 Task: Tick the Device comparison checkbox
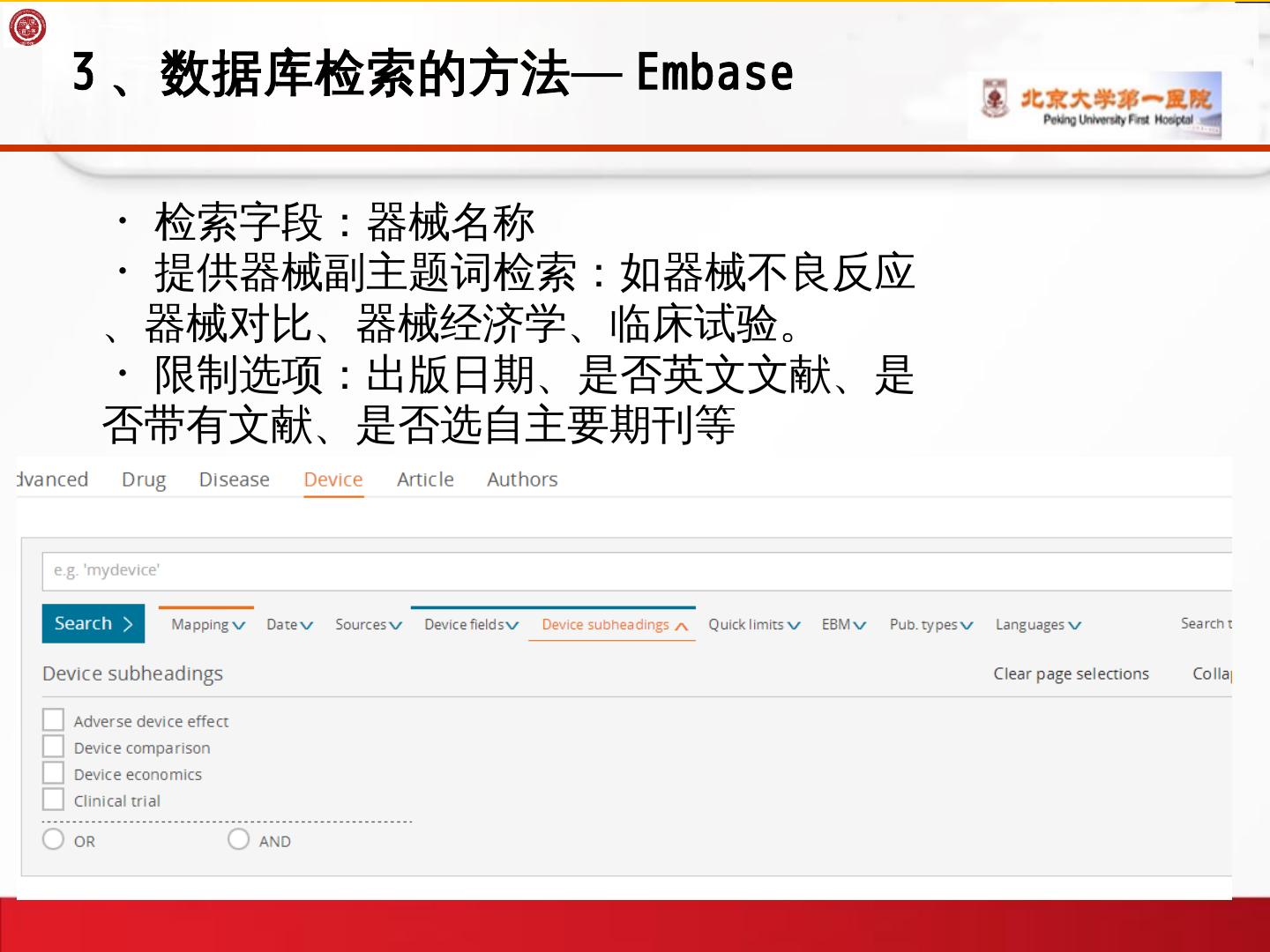pos(54,747)
